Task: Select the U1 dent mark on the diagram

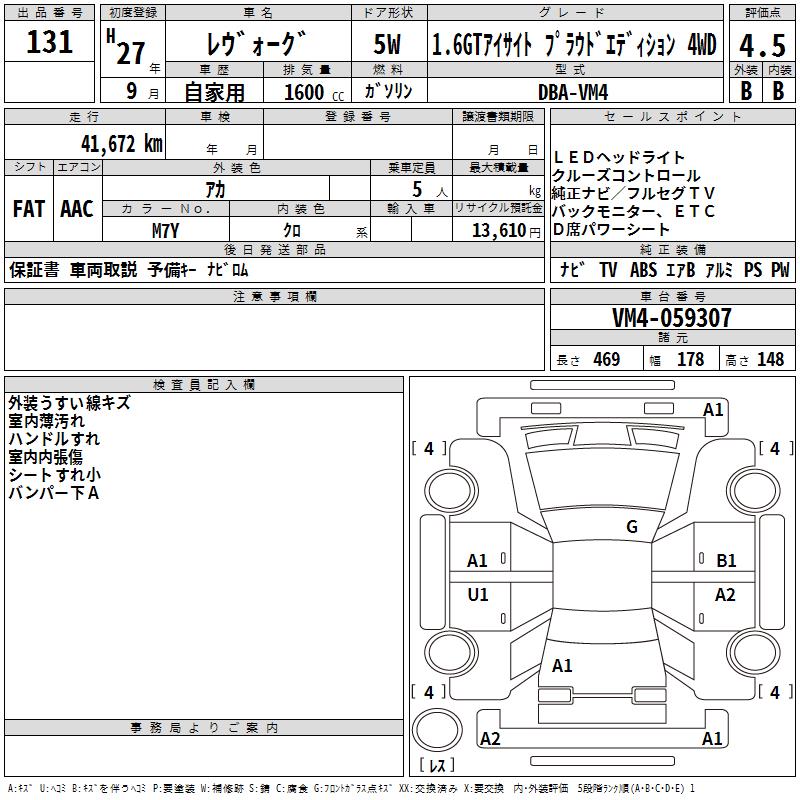Action: pyautogui.click(x=478, y=594)
